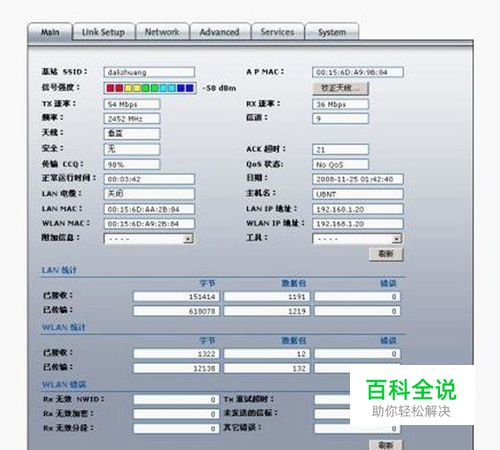Click WLAN transmitted bytes value 12138
The image size is (500, 450).
point(176,368)
